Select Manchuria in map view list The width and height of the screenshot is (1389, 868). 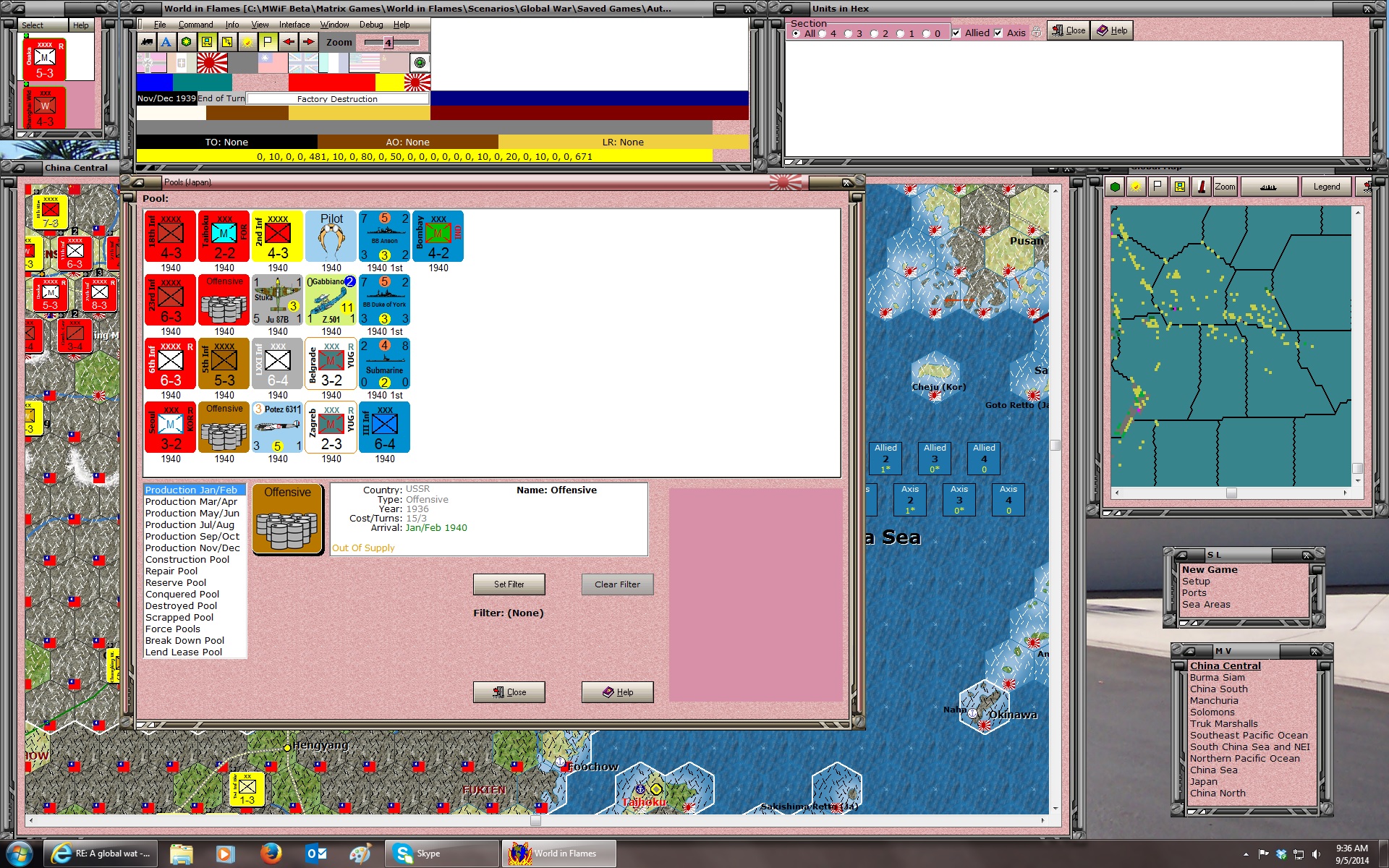click(x=1214, y=701)
